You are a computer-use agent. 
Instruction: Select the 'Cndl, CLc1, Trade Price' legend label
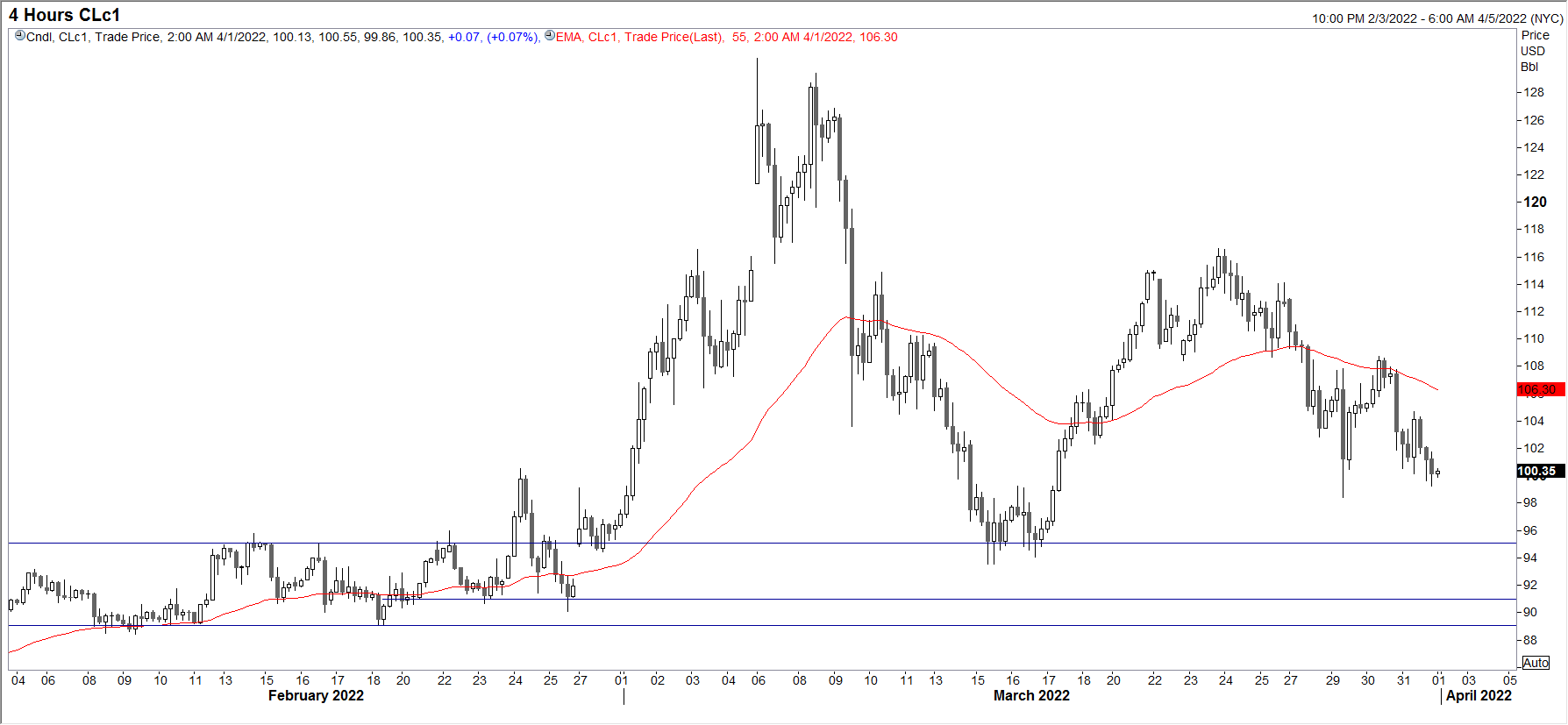point(94,37)
